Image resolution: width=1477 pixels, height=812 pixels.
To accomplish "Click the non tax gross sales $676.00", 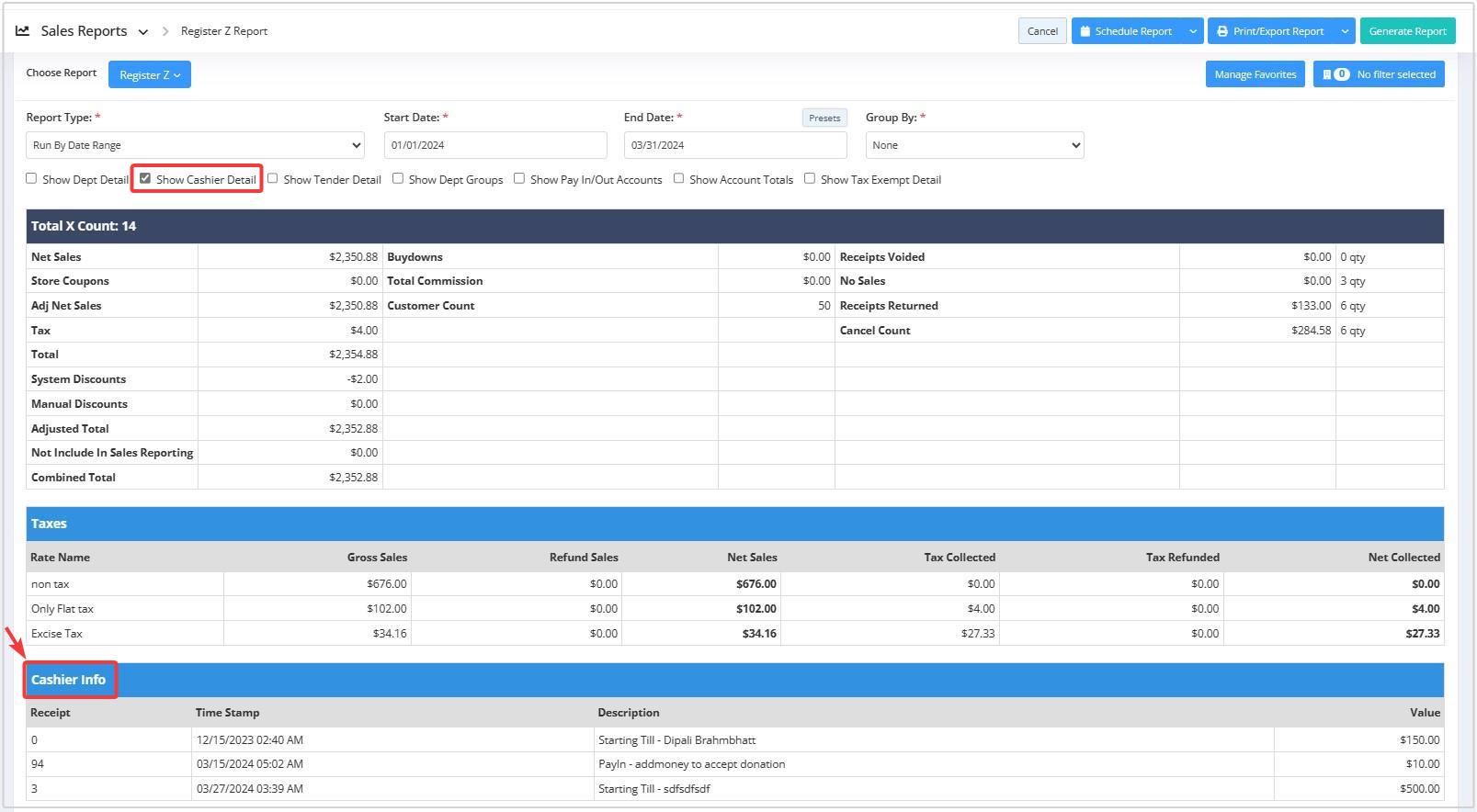I will point(386,584).
